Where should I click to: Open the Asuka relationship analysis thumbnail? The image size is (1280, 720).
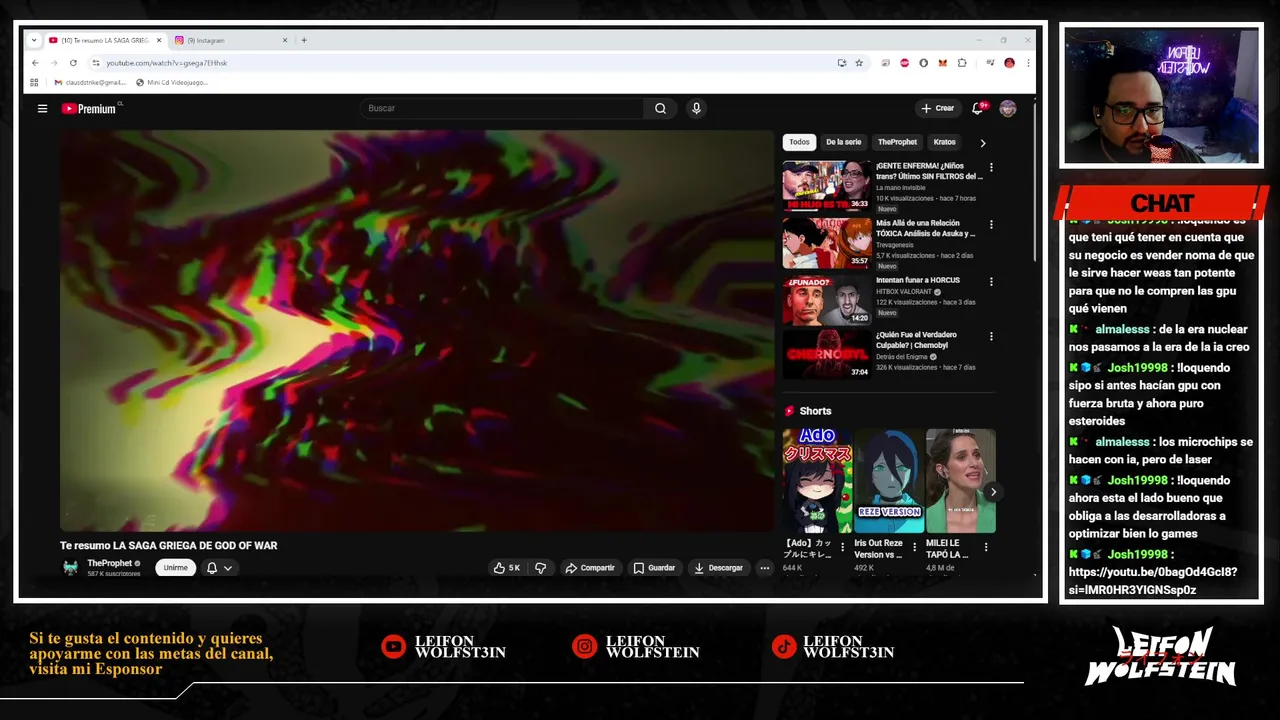coord(826,243)
